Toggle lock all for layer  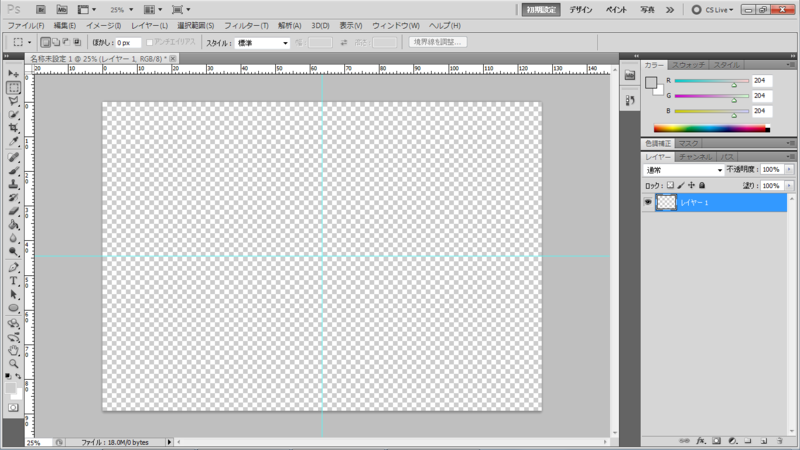tap(702, 185)
